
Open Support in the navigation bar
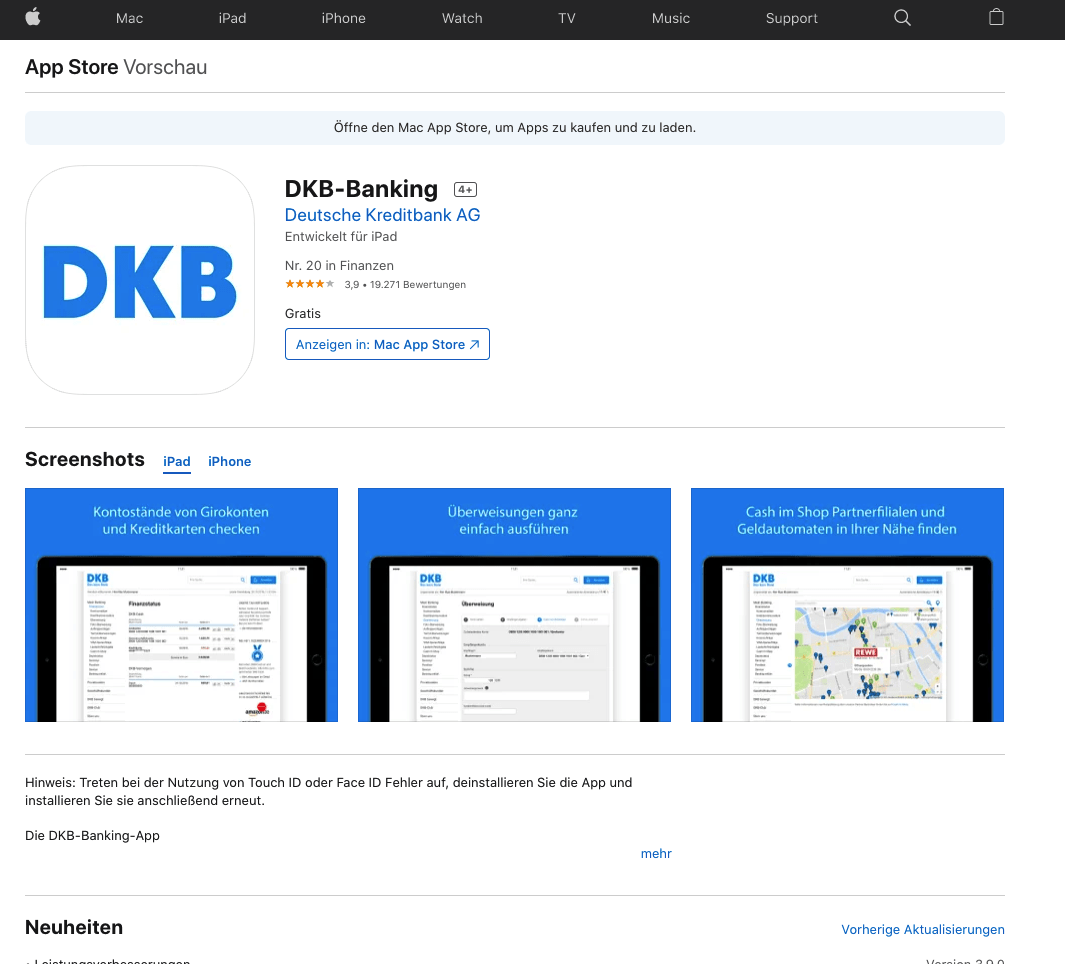click(x=791, y=18)
